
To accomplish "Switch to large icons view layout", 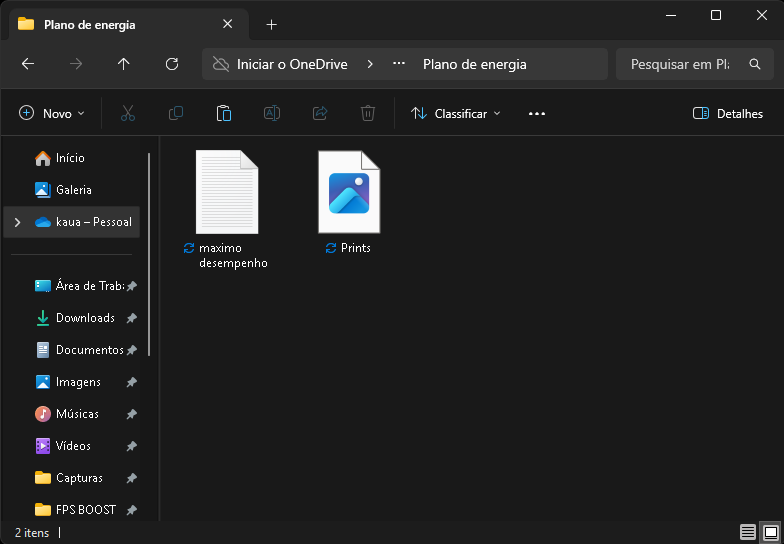I will pyautogui.click(x=770, y=532).
